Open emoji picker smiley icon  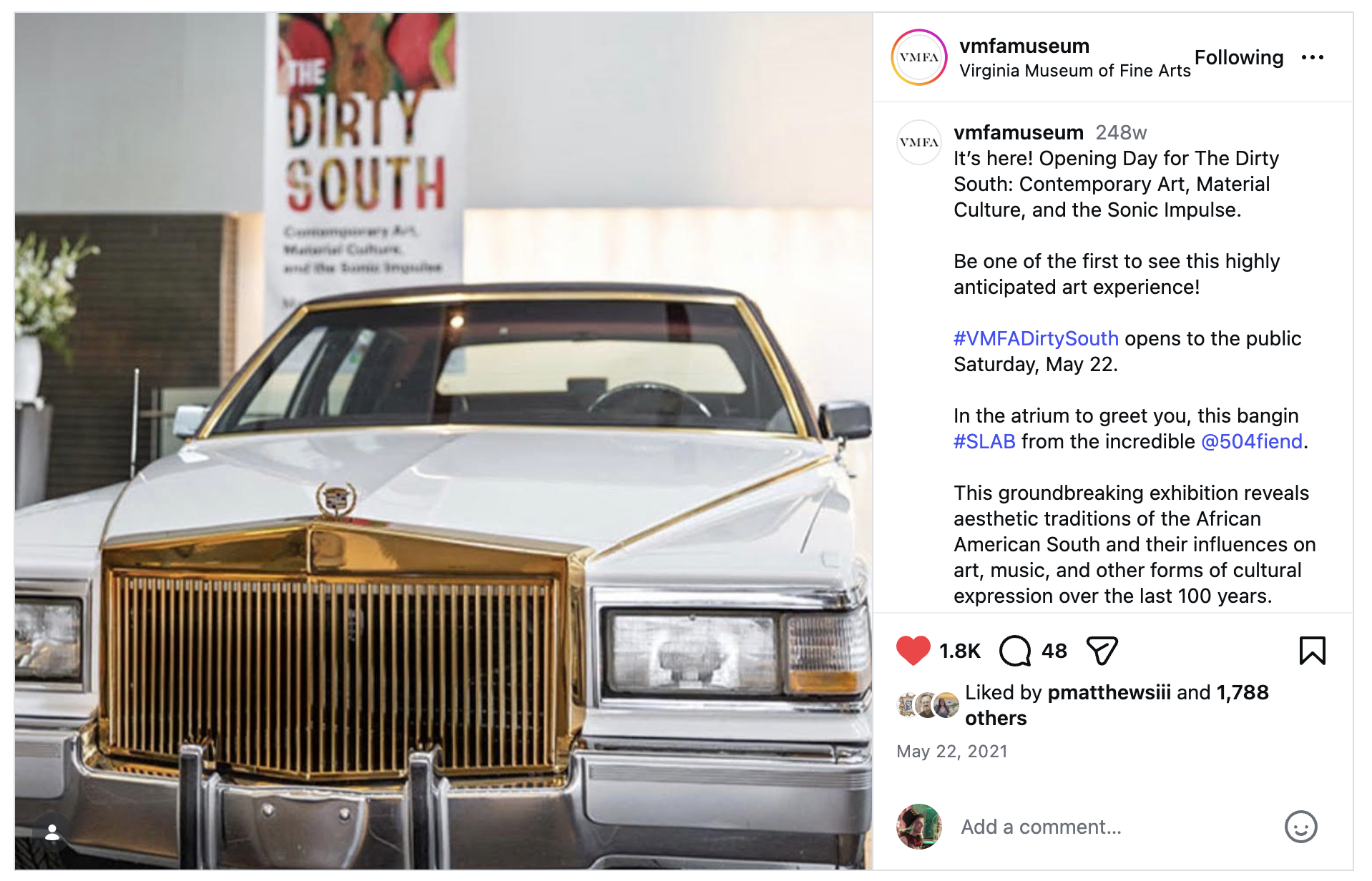pos(1300,827)
